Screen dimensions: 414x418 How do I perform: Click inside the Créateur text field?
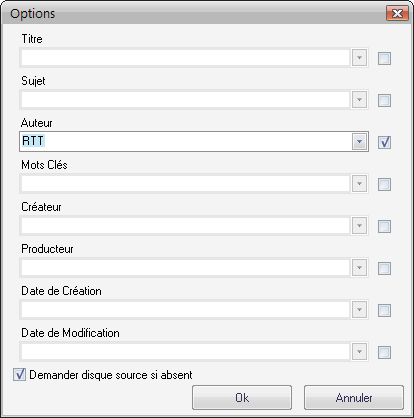185,226
